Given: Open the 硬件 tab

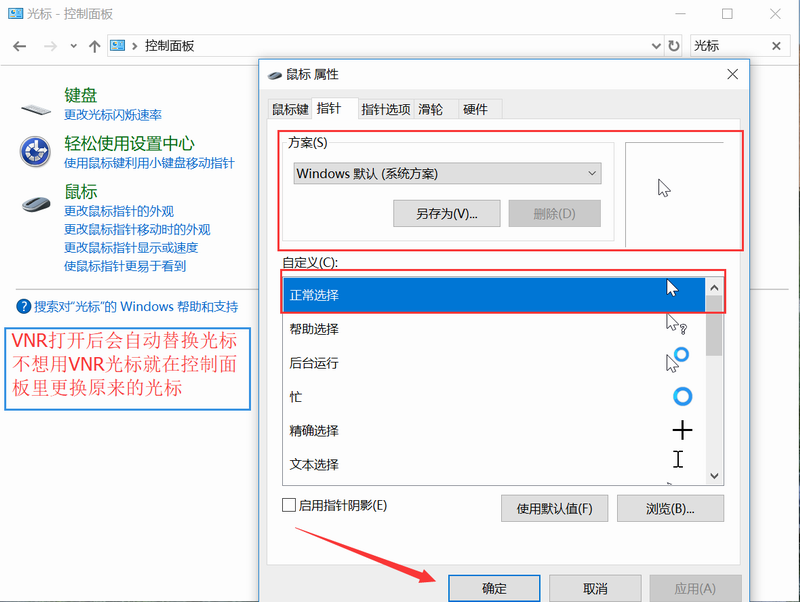Looking at the screenshot, I should (x=475, y=109).
